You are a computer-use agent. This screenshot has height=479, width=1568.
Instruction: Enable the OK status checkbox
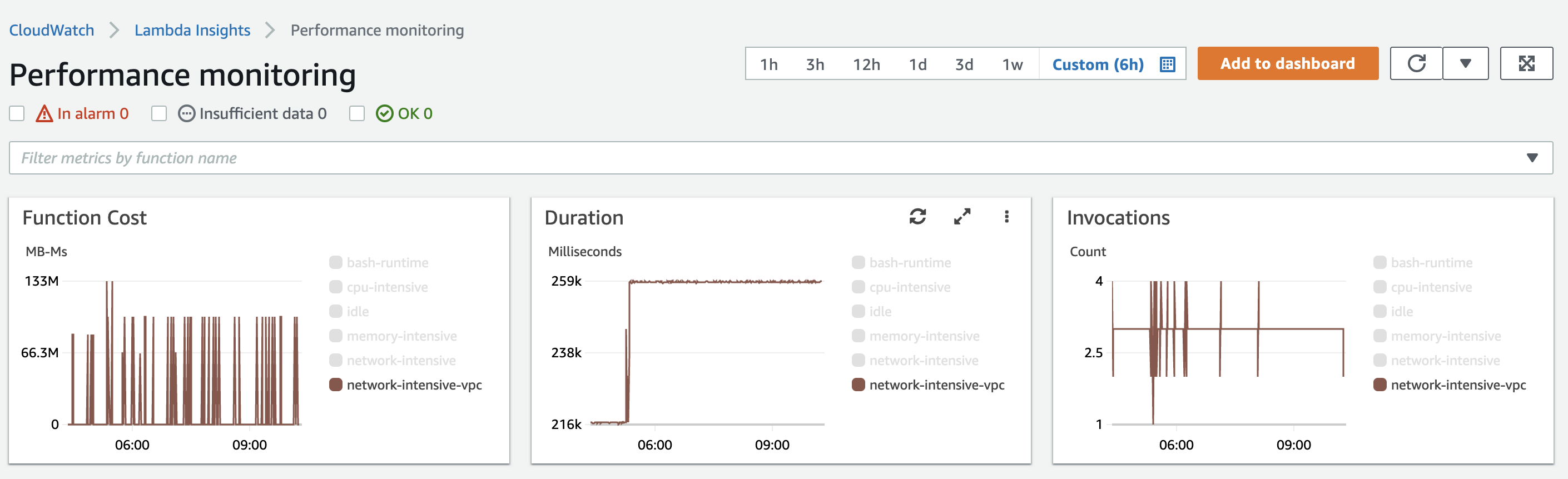[x=357, y=114]
